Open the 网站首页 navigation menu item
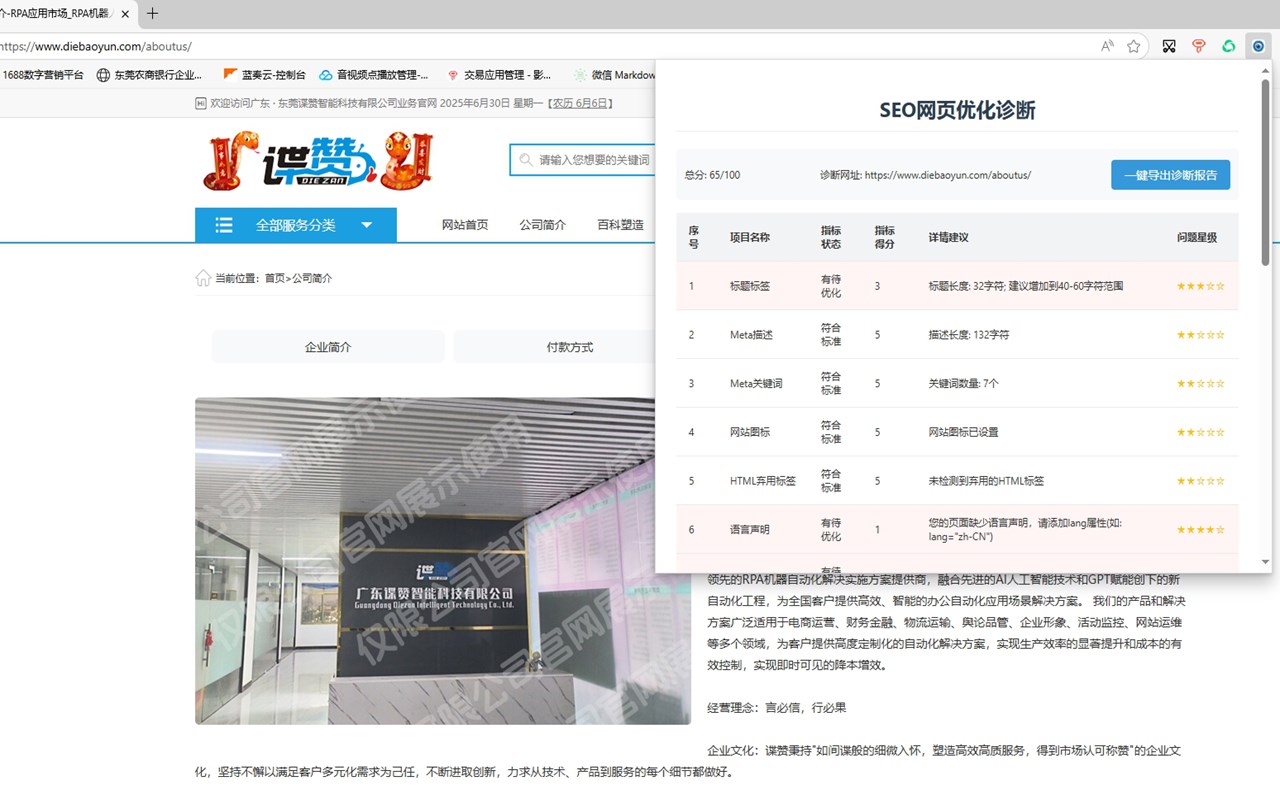 (x=463, y=225)
